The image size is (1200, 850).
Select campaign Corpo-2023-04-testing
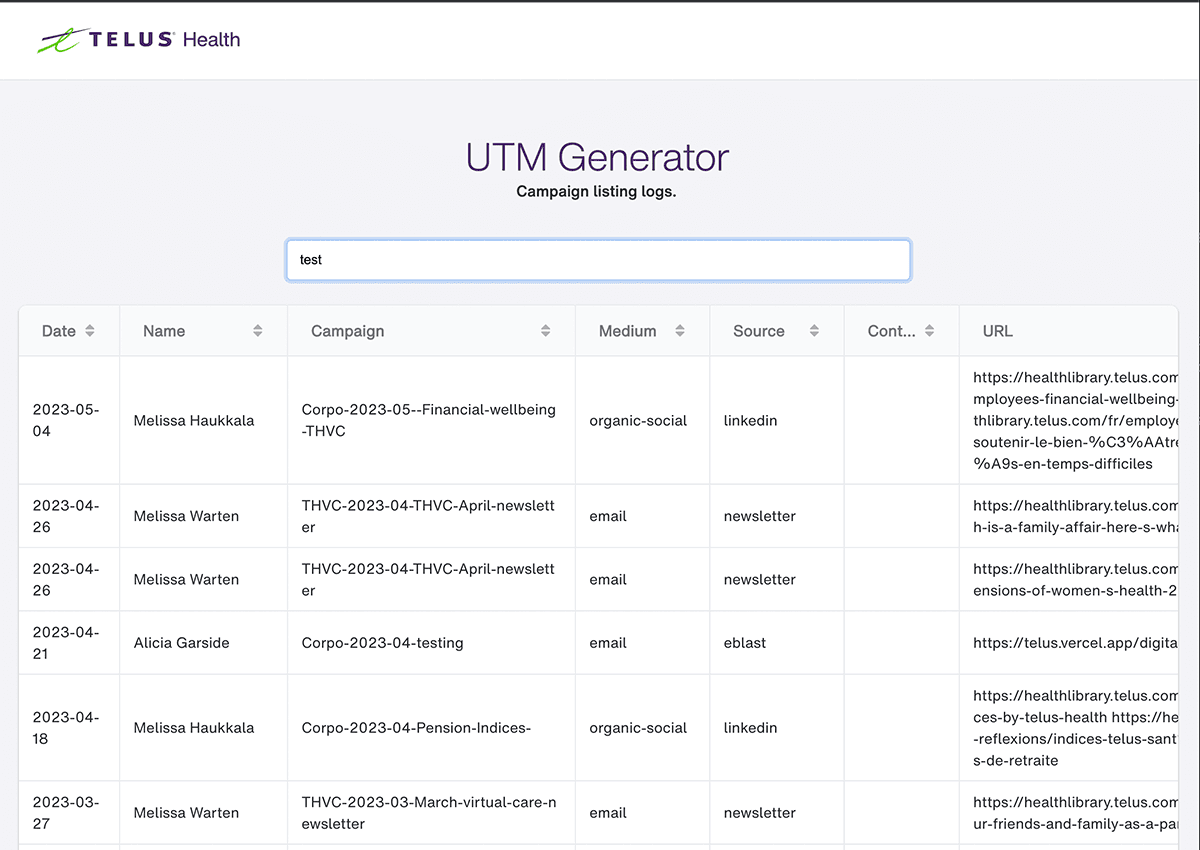(383, 643)
